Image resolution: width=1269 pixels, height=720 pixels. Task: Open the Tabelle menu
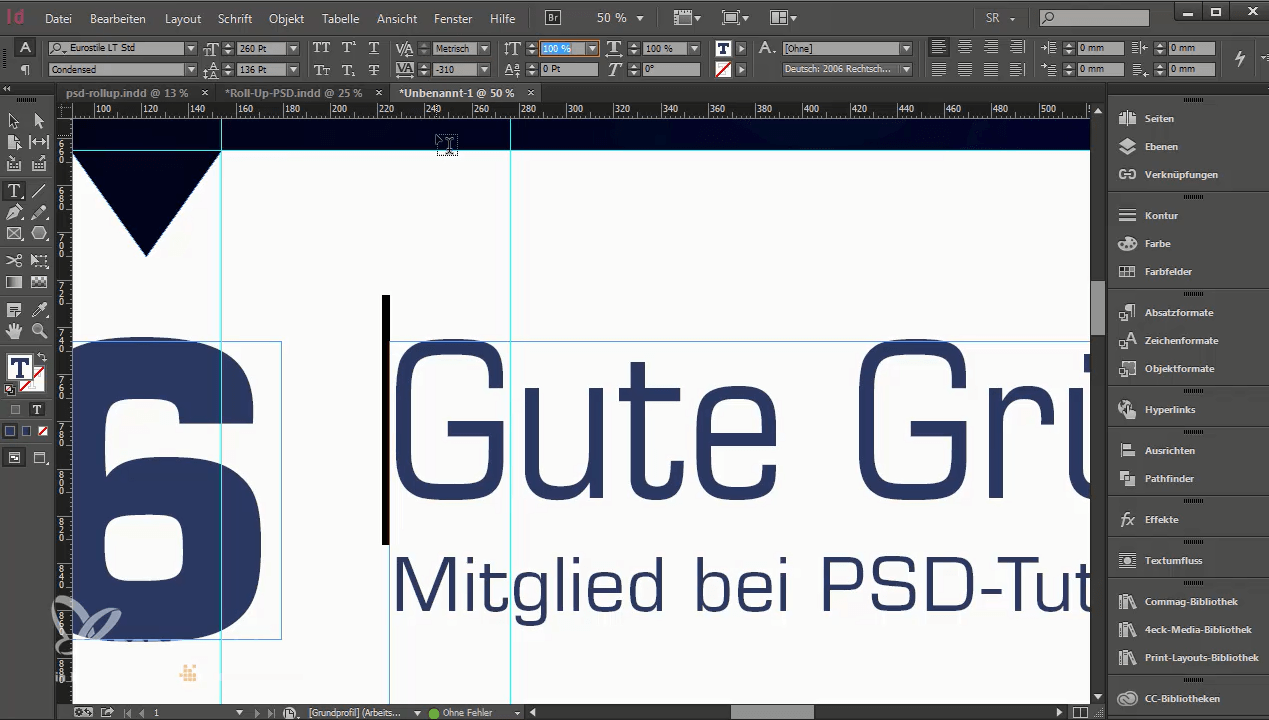[x=340, y=19]
